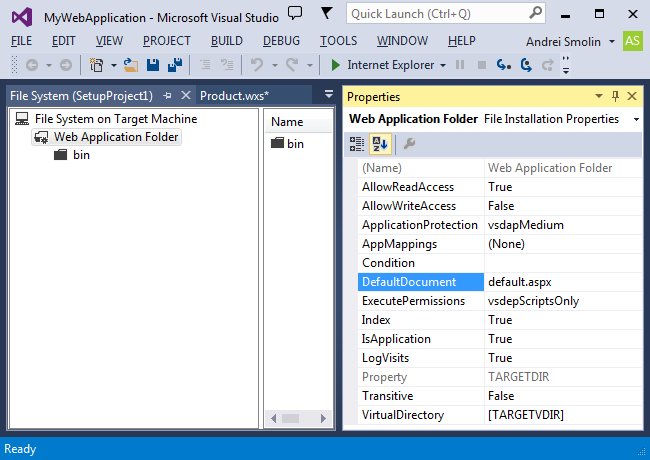Click the Quick Launch search field
650x460 pixels.
(446, 14)
